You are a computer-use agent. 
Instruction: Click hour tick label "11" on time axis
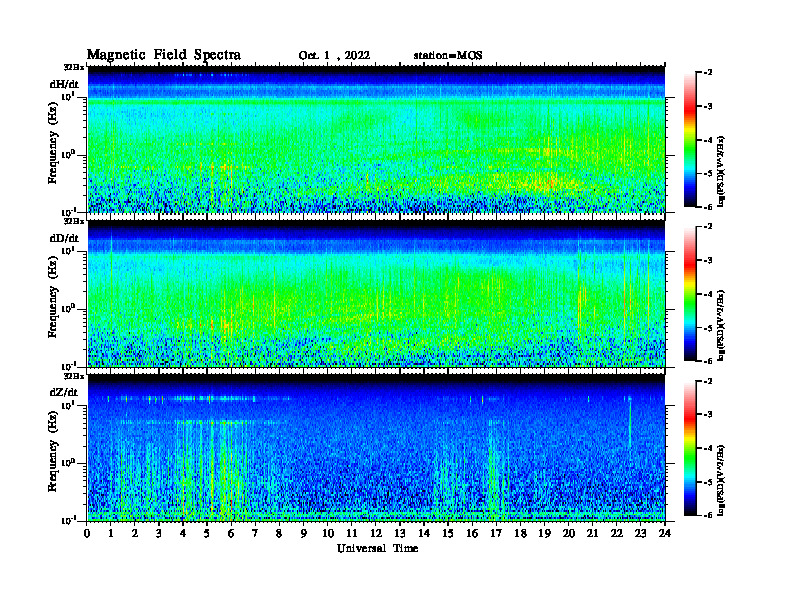pos(352,534)
